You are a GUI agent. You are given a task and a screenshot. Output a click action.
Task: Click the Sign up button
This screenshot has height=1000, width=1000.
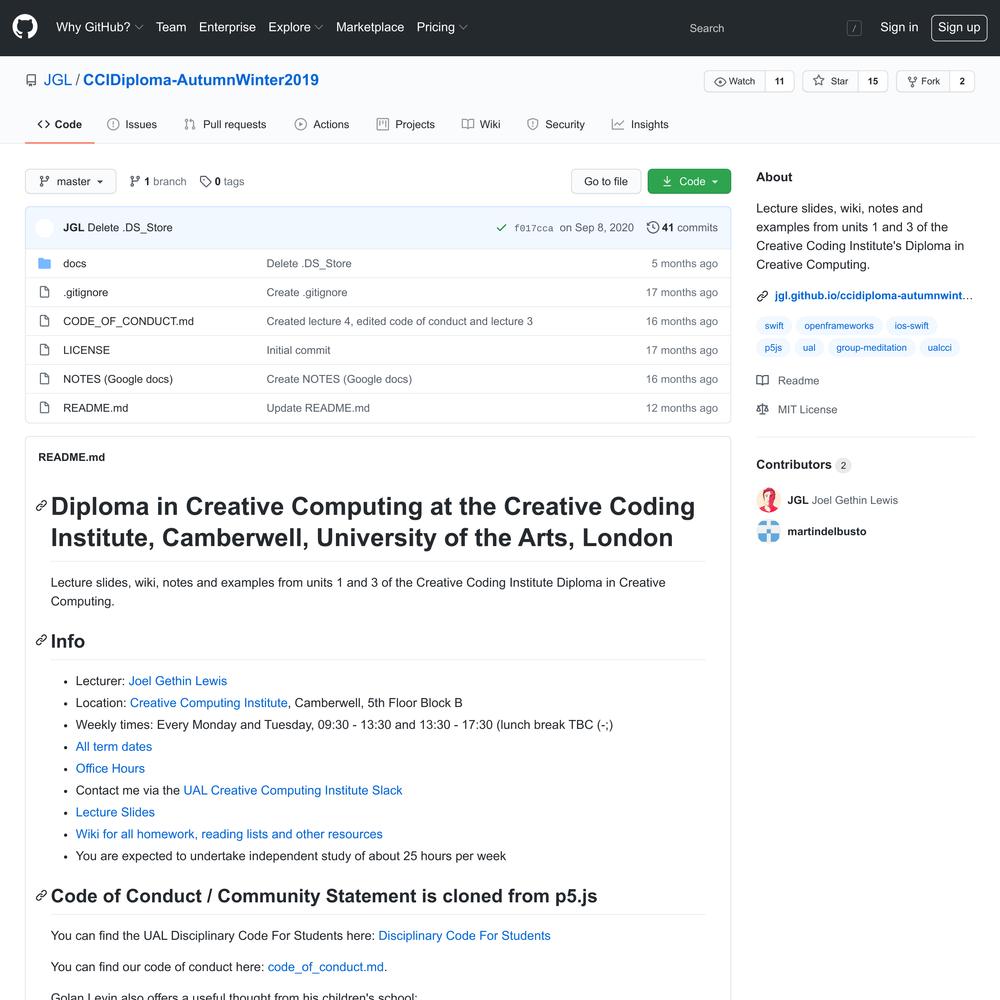(959, 27)
